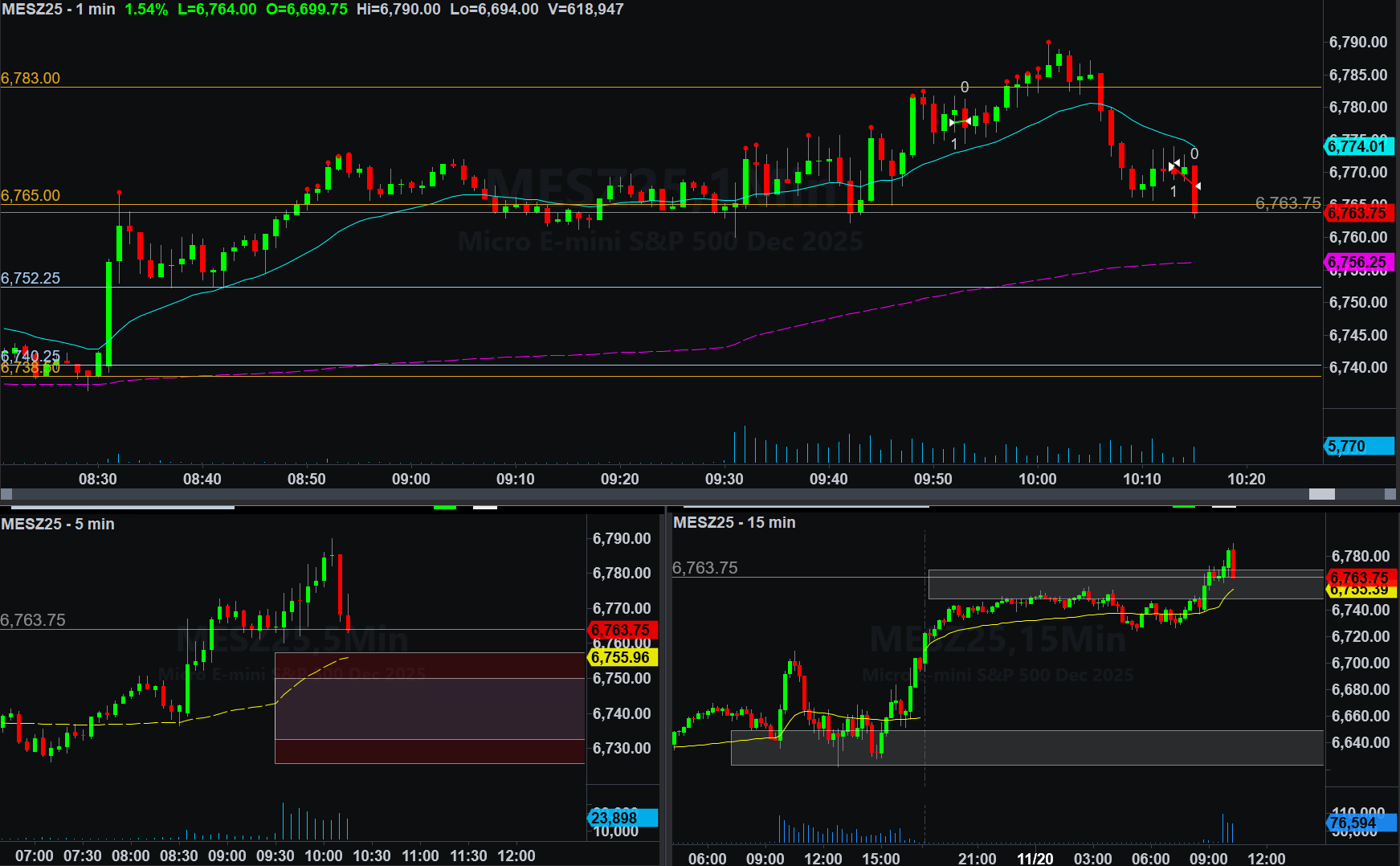Click the MESZ25 - 15 min chart title

[734, 522]
